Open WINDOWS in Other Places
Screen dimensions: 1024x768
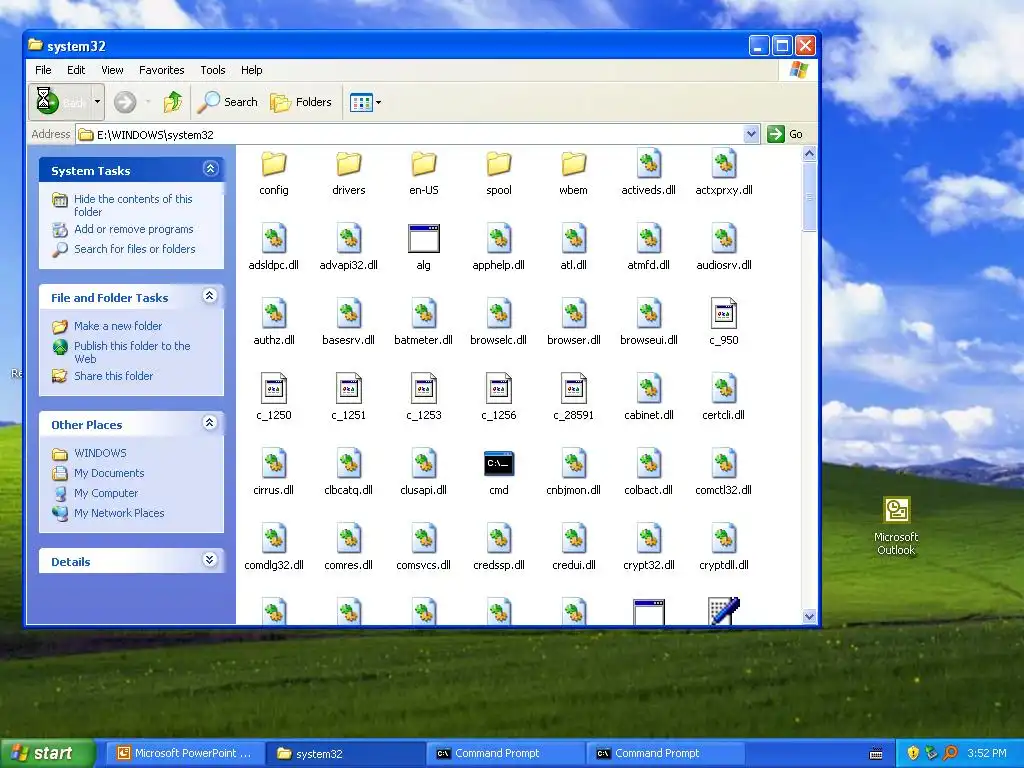(x=100, y=453)
